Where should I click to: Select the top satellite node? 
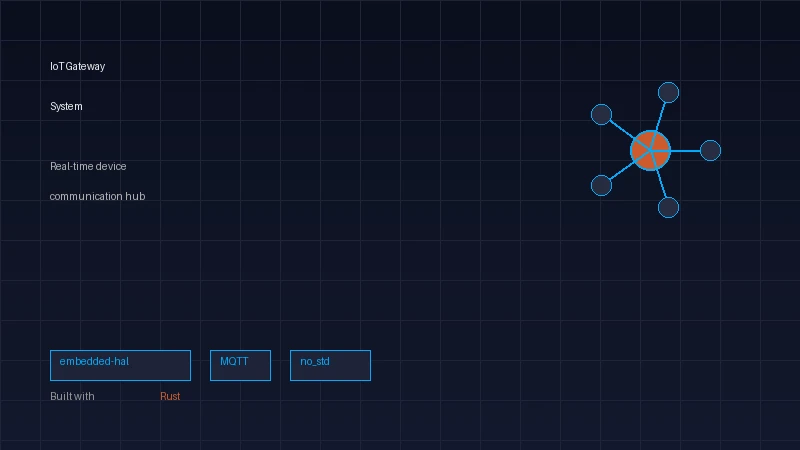coord(669,93)
